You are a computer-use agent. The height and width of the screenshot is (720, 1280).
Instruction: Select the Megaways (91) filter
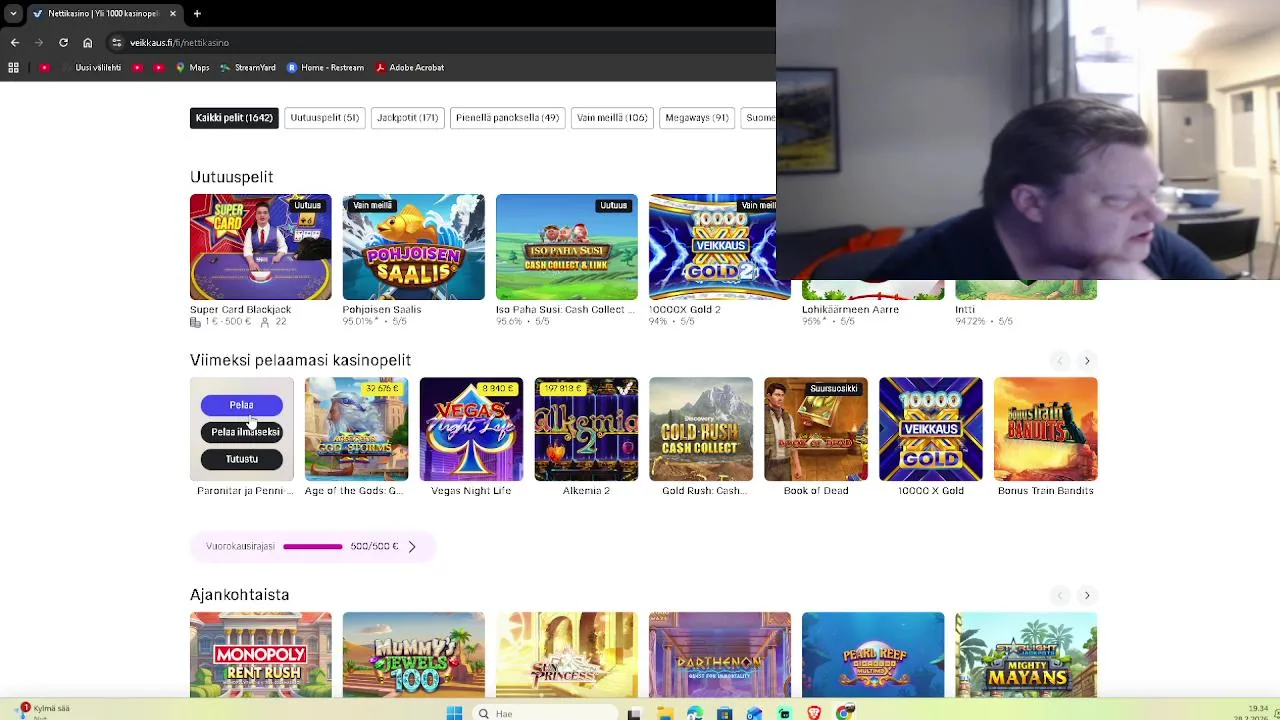click(697, 117)
